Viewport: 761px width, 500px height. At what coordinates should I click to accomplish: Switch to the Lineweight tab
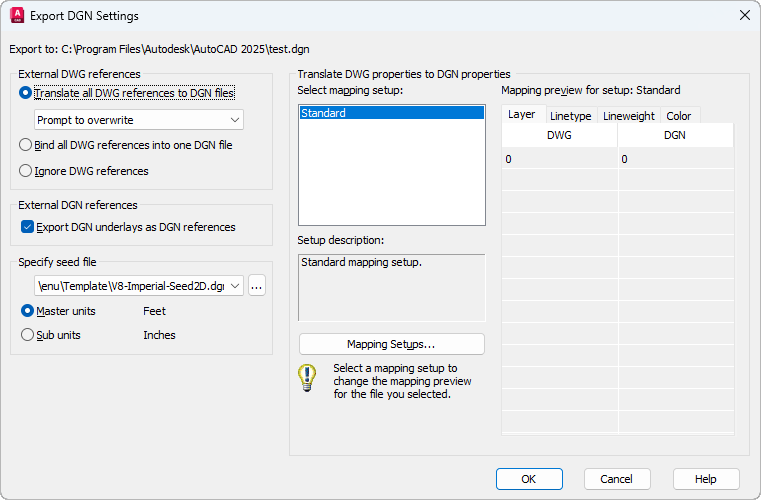(x=628, y=116)
